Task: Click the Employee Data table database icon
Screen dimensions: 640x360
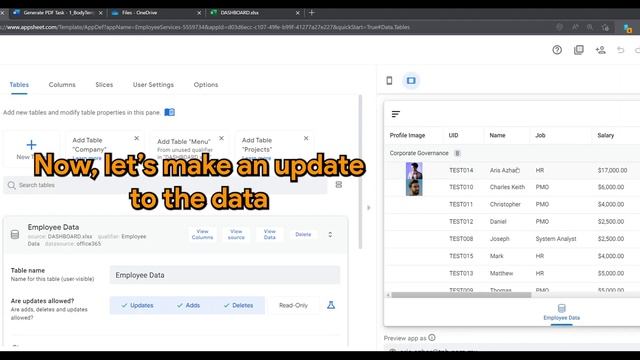Action: pos(15,234)
